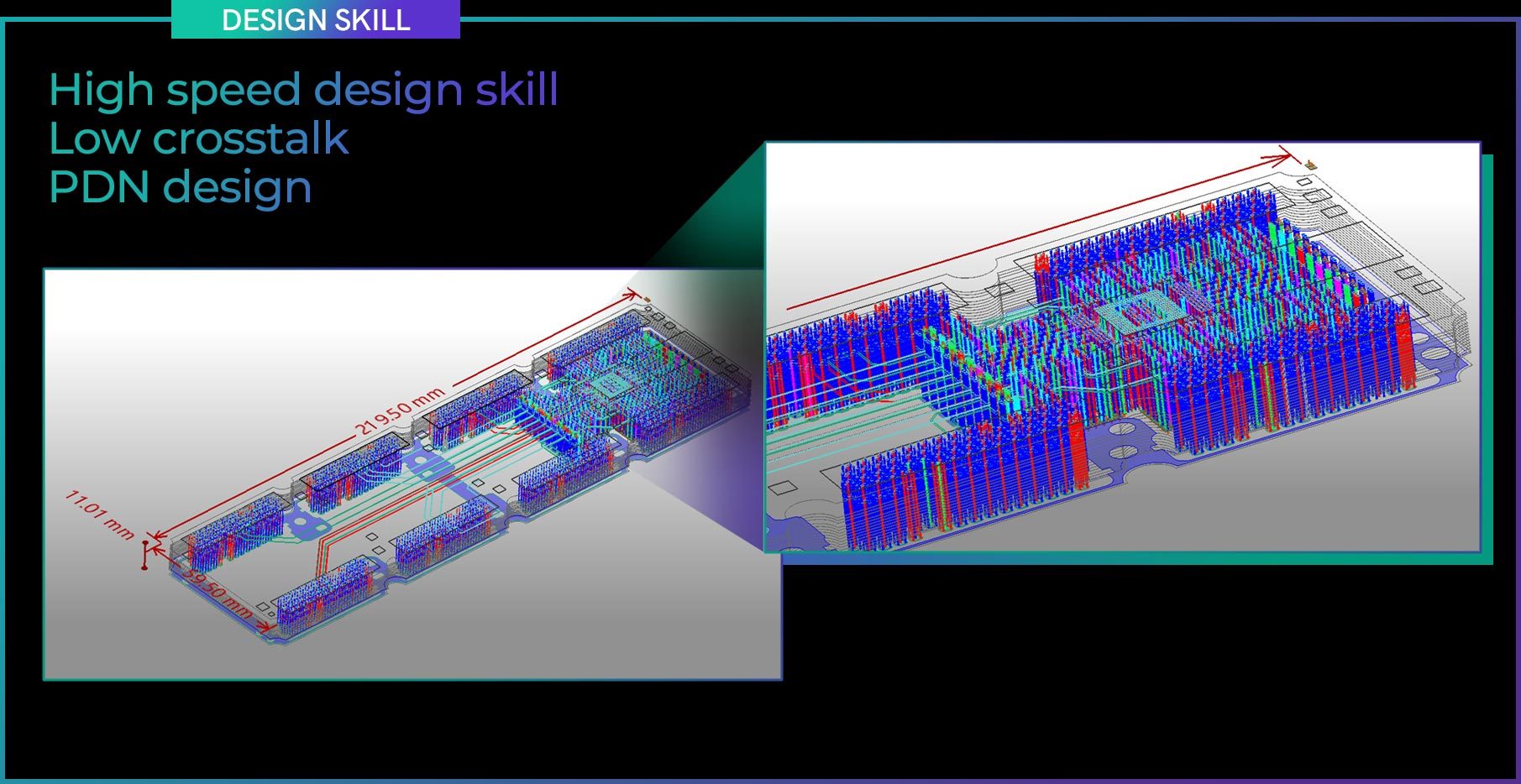Open the full PCB overview image
1521x784 pixels.
412,474
